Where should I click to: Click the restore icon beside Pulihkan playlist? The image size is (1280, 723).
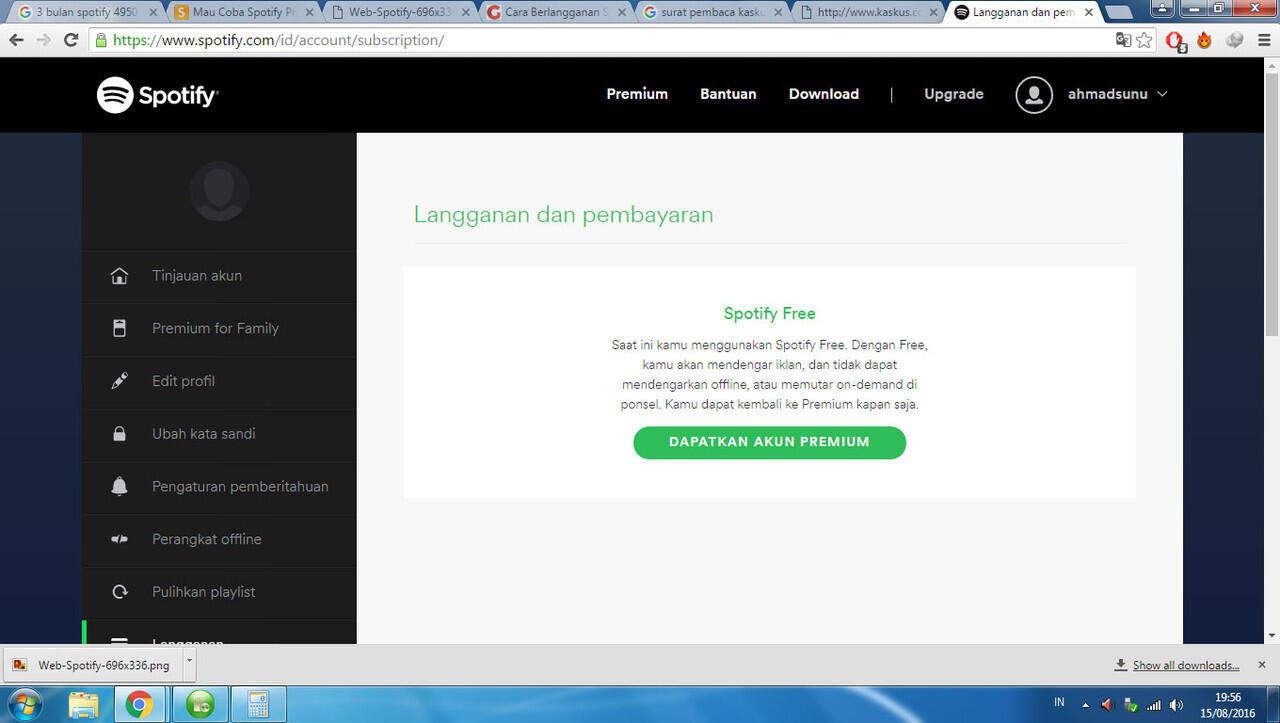pos(119,592)
